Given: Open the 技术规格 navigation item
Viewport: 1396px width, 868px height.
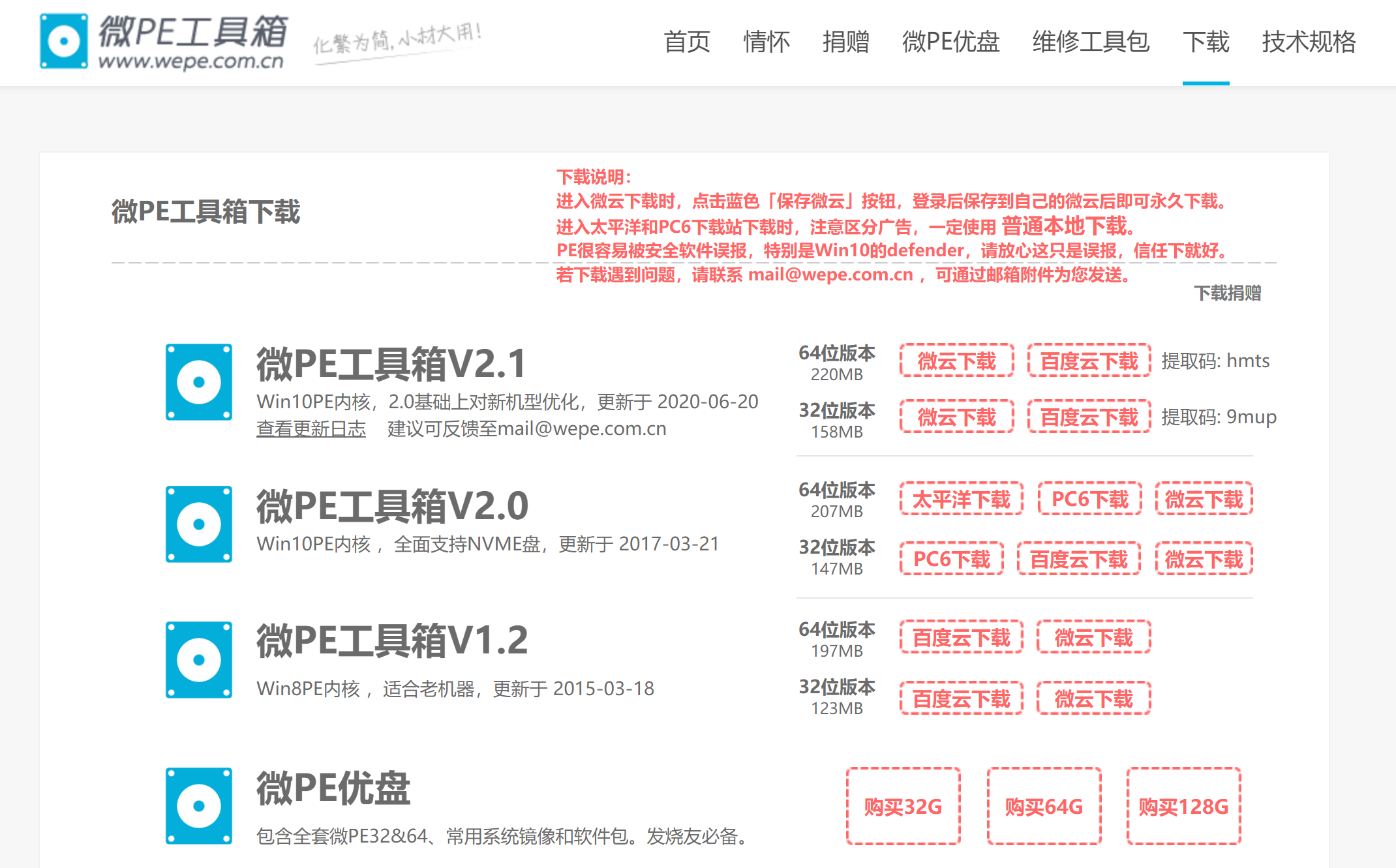Looking at the screenshot, I should click(1309, 42).
